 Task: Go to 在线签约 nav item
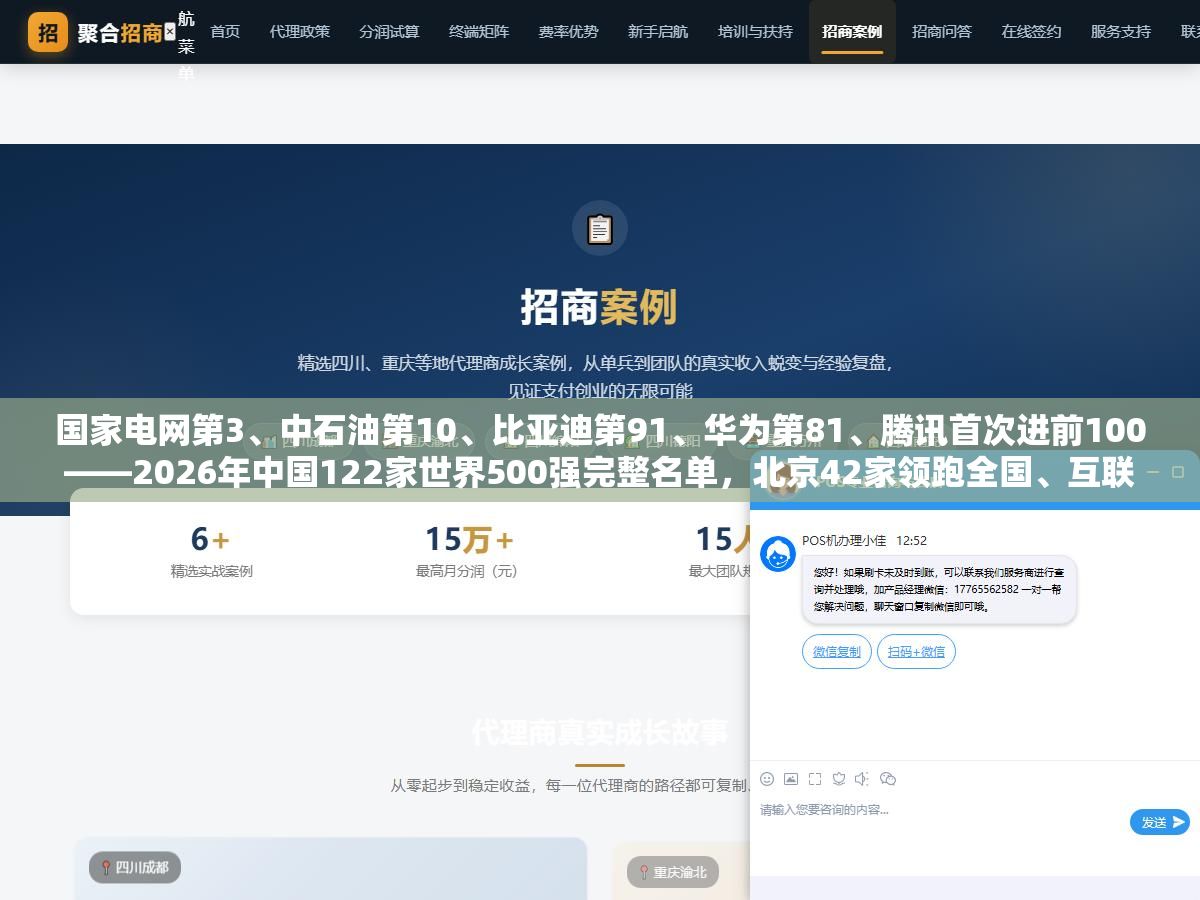coord(1031,32)
